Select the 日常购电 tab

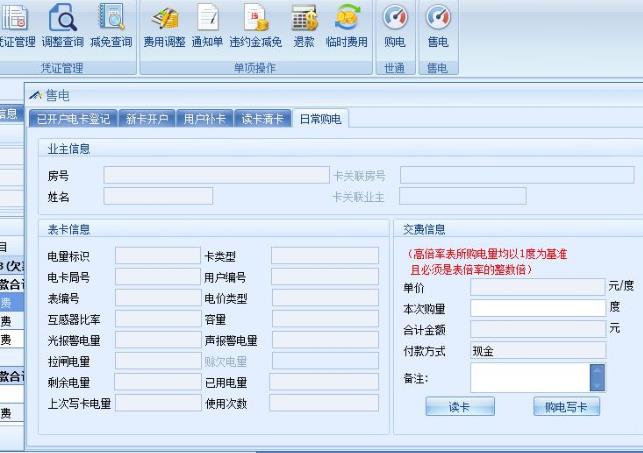[x=321, y=119]
